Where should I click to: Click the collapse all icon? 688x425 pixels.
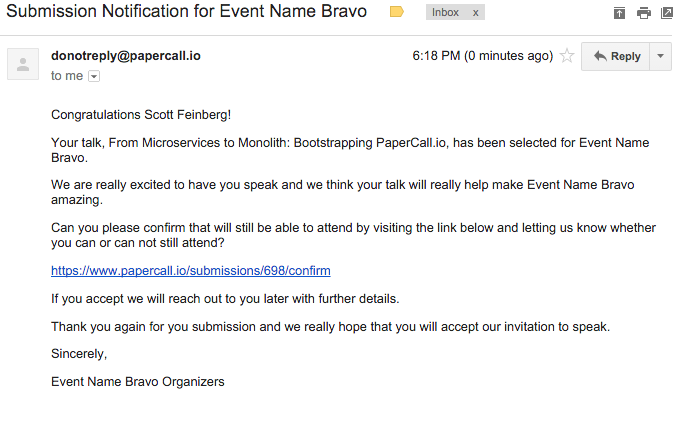(x=620, y=13)
